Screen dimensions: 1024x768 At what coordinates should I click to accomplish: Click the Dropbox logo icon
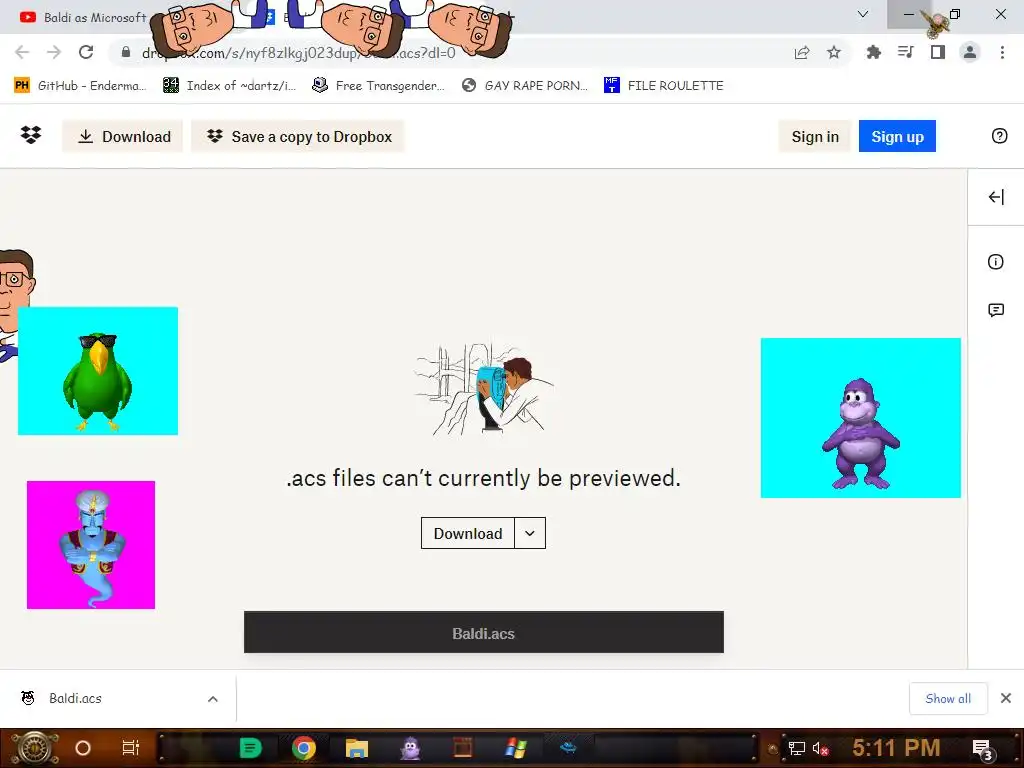31,135
